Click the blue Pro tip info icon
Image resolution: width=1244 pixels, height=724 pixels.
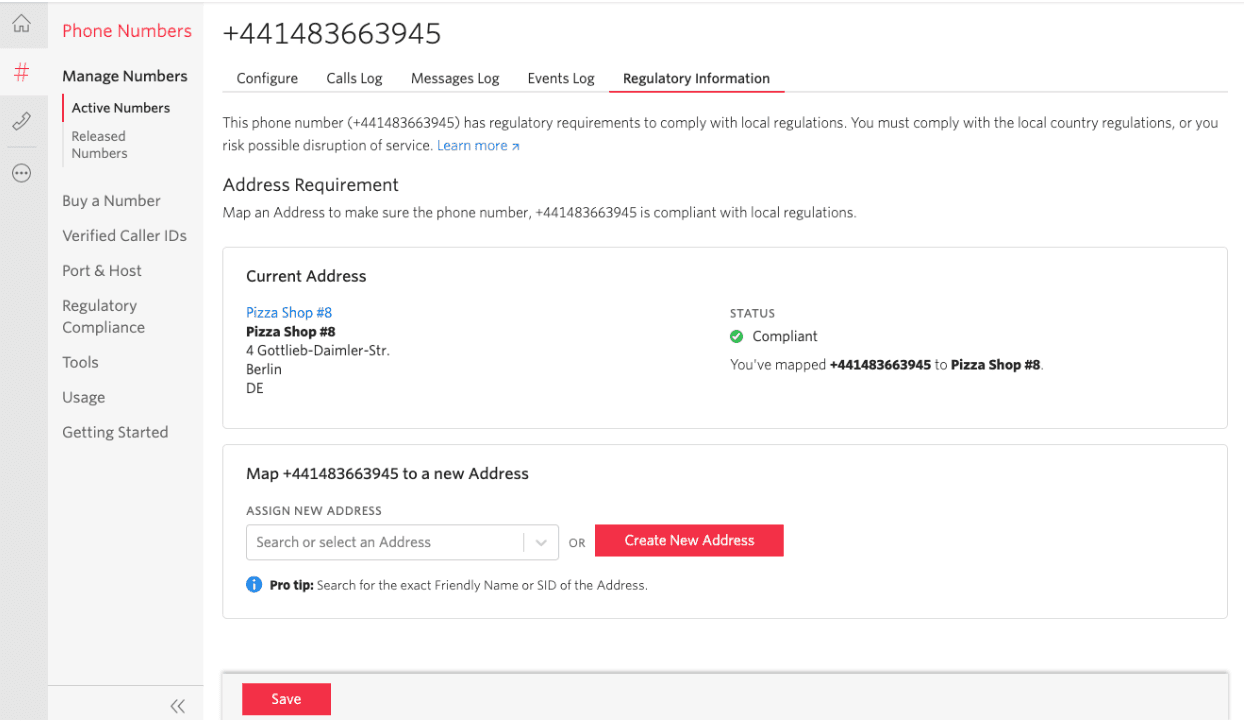254,585
